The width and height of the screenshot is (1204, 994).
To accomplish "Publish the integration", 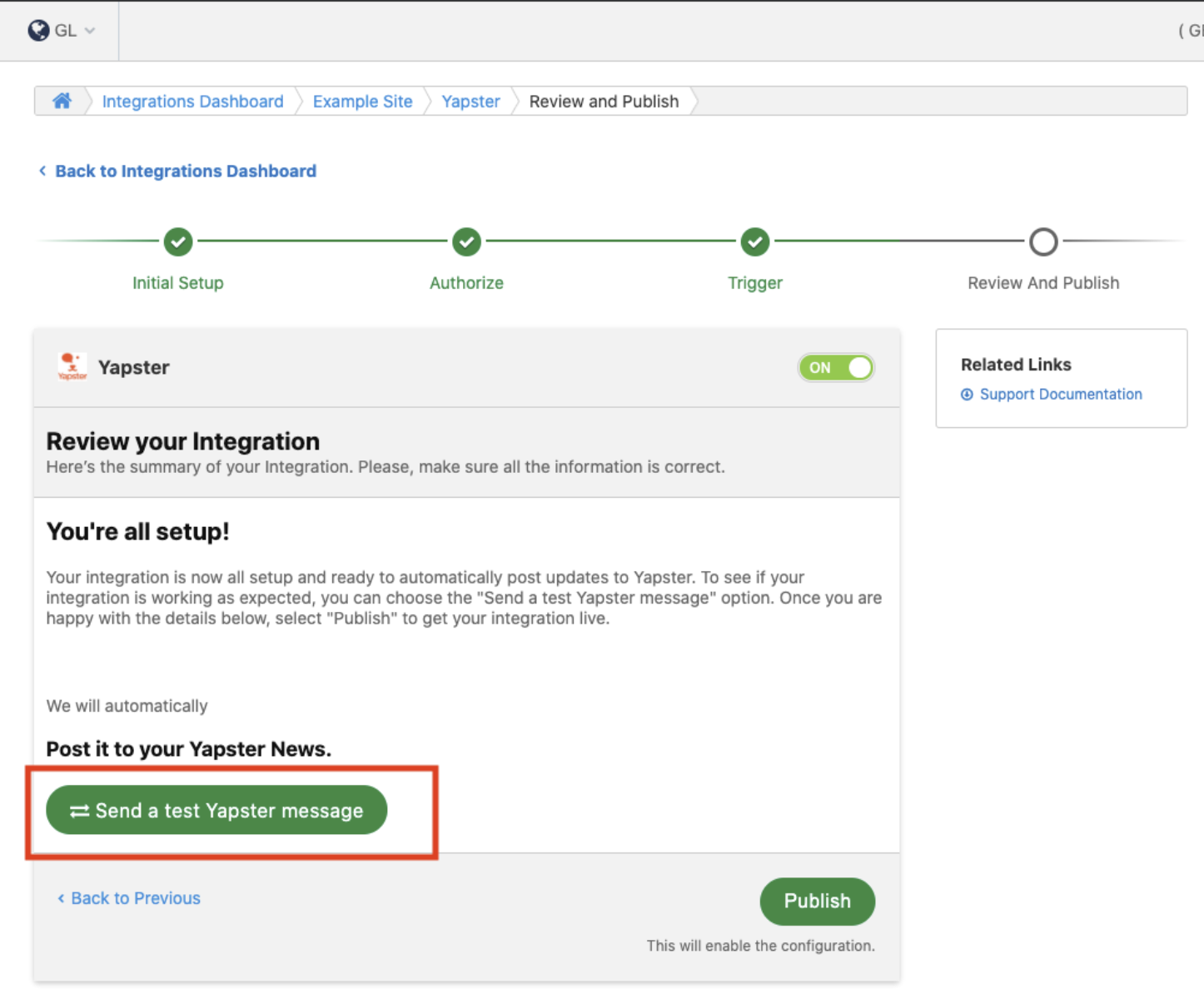I will [817, 901].
